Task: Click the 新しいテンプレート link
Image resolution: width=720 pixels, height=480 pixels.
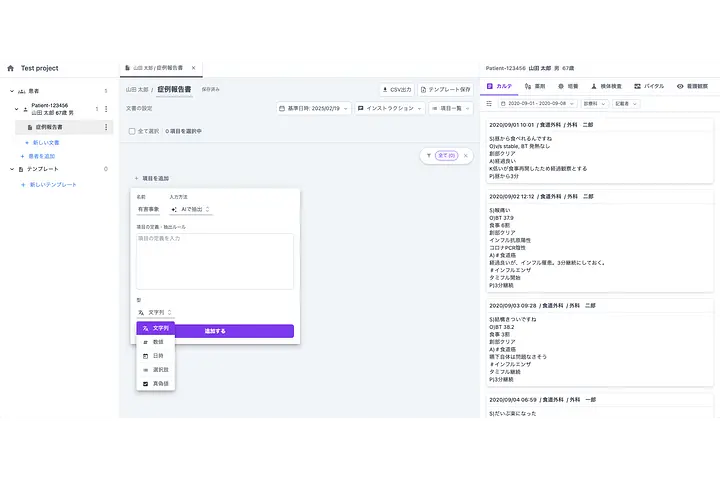Action: point(52,185)
